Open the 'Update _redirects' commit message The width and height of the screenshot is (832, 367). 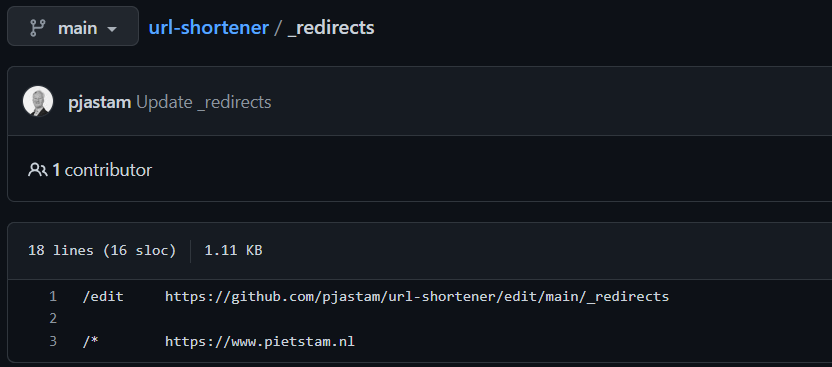point(204,102)
